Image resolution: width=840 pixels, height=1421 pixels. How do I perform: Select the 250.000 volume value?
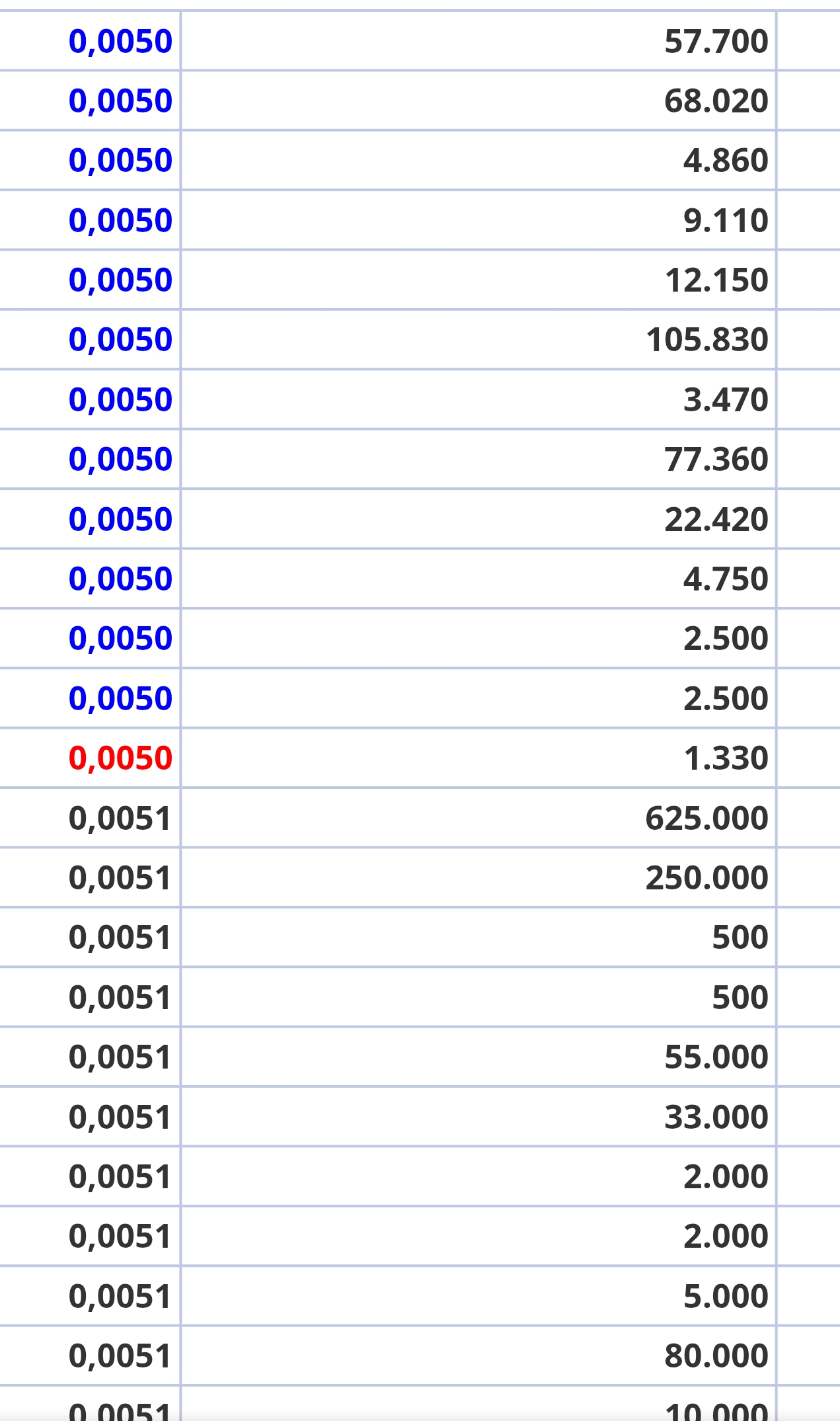pyautogui.click(x=706, y=877)
